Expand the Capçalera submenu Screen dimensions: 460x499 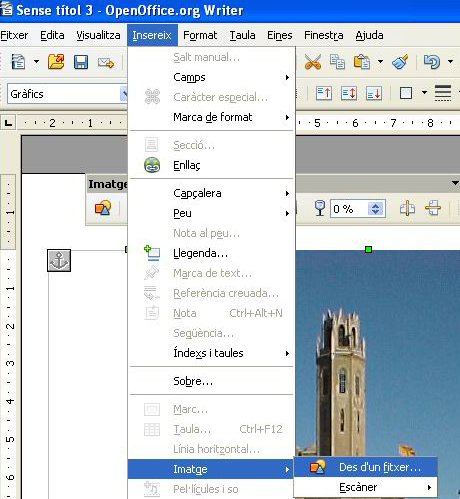pyautogui.click(x=211, y=193)
